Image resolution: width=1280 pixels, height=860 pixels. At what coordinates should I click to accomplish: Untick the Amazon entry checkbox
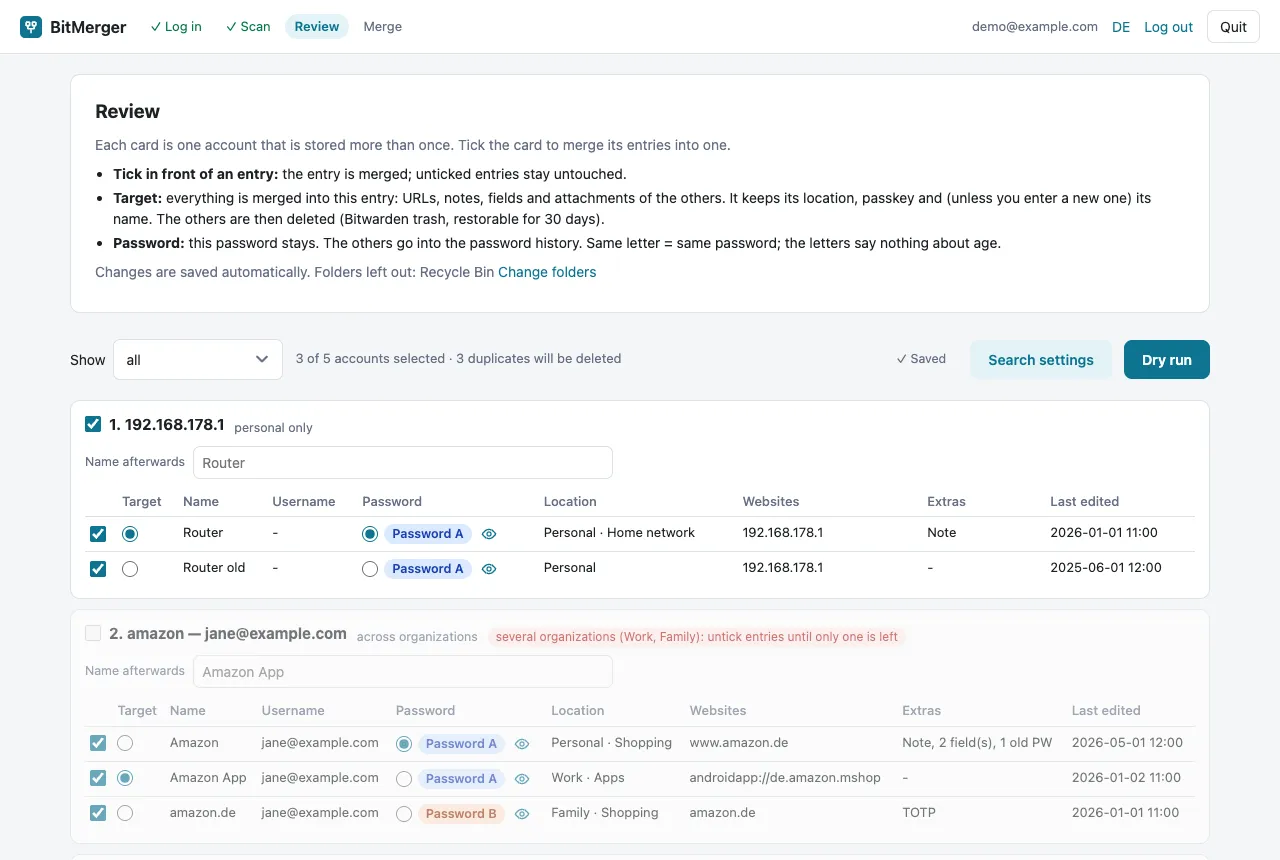[98, 743]
